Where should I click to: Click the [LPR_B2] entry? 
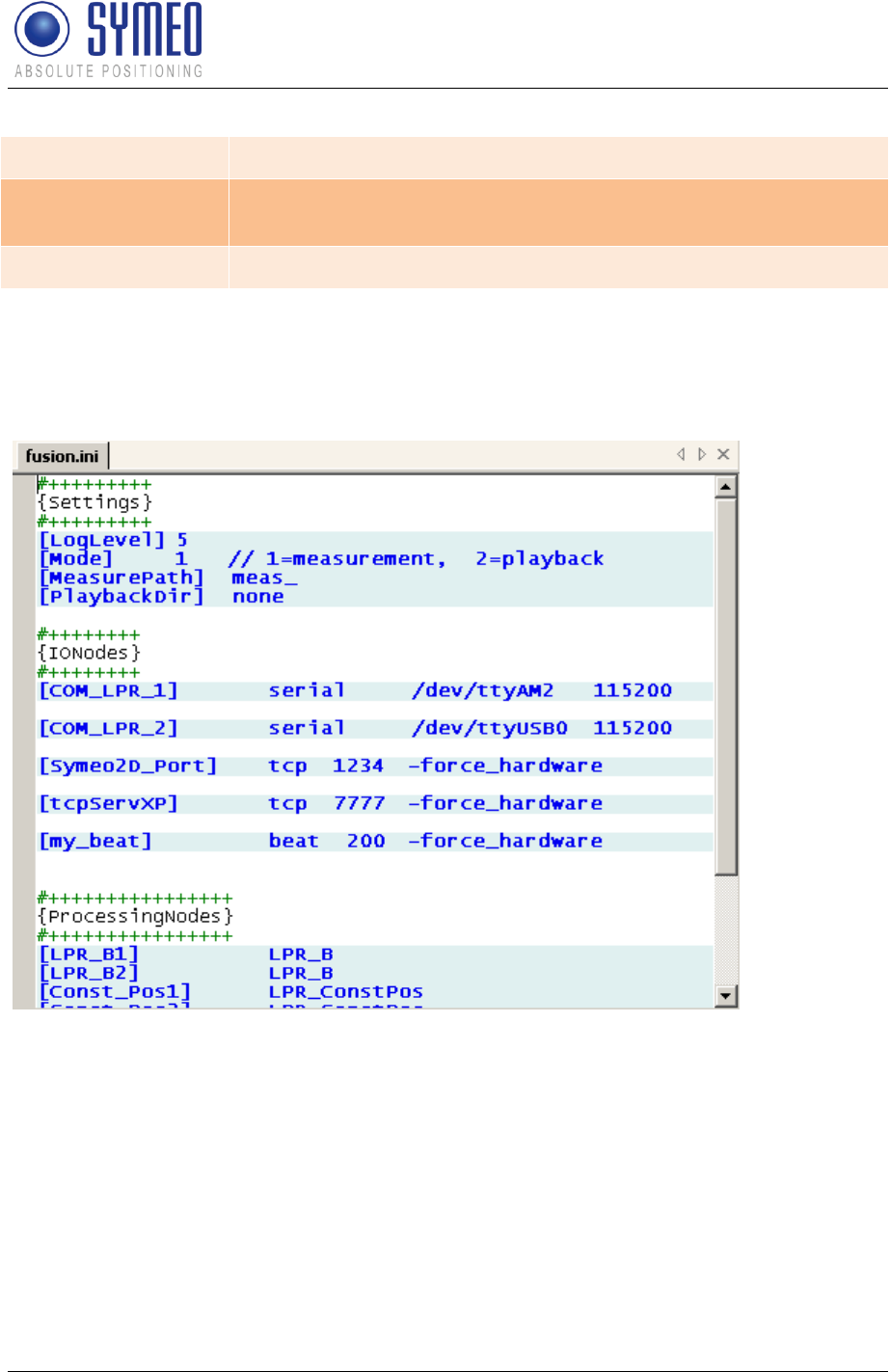click(x=89, y=973)
